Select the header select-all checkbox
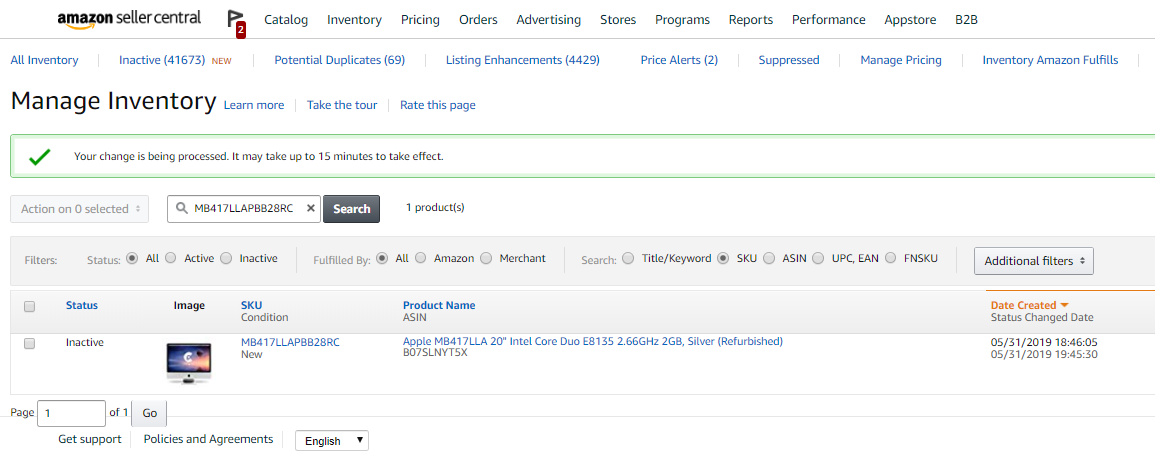 [29, 306]
